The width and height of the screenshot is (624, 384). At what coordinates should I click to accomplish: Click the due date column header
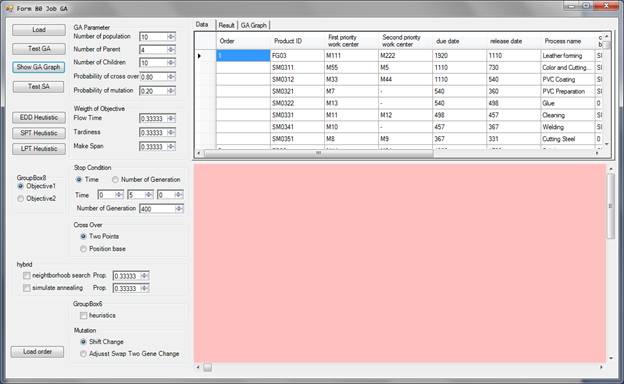click(x=460, y=41)
